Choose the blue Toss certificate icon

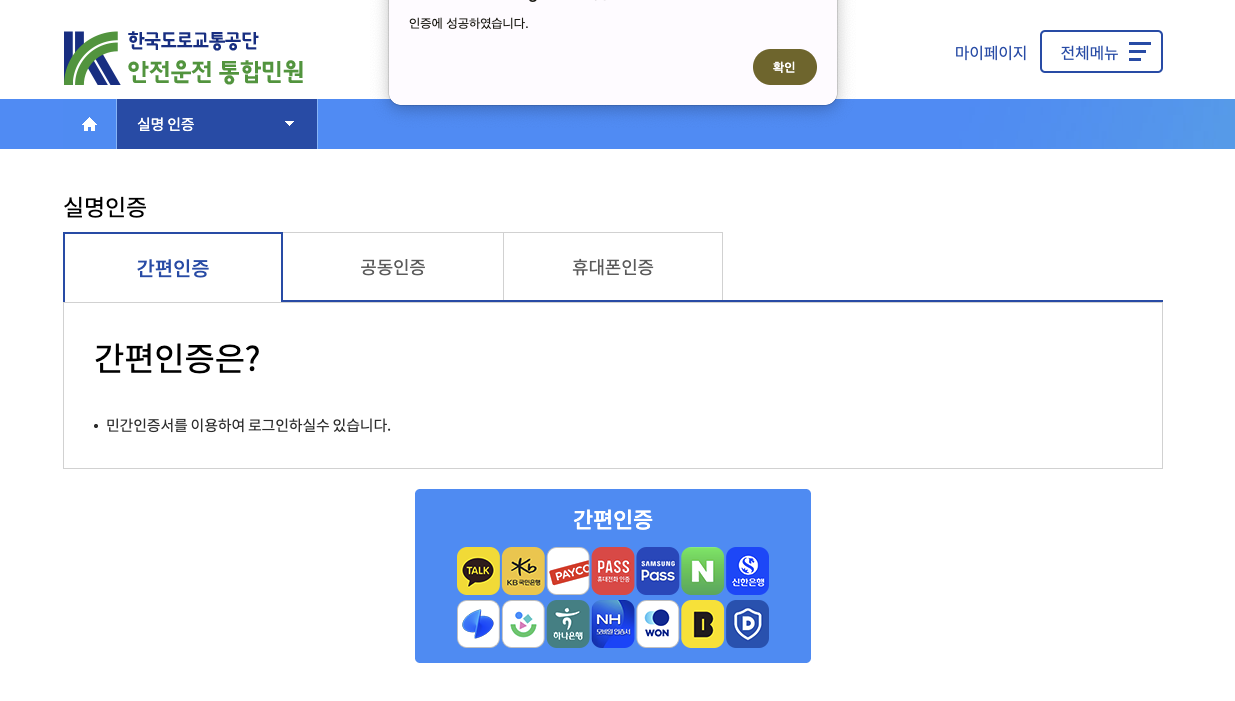(478, 624)
